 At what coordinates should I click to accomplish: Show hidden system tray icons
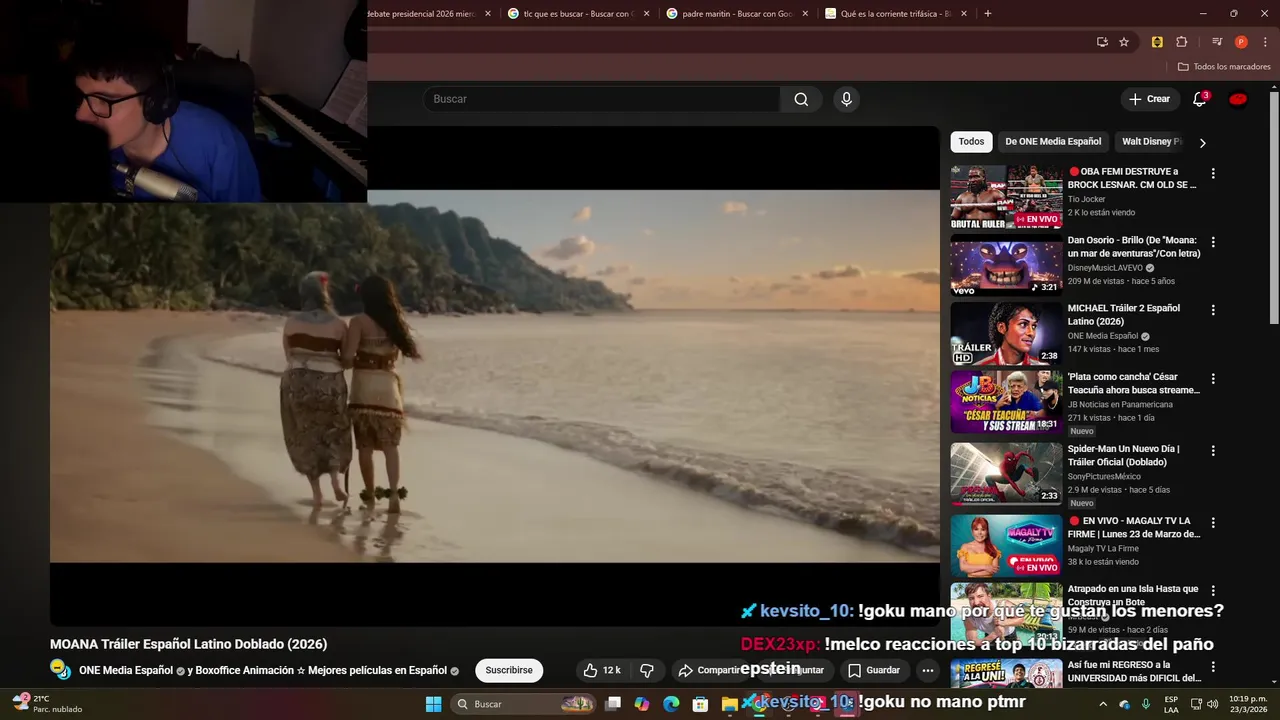pyautogui.click(x=1104, y=704)
